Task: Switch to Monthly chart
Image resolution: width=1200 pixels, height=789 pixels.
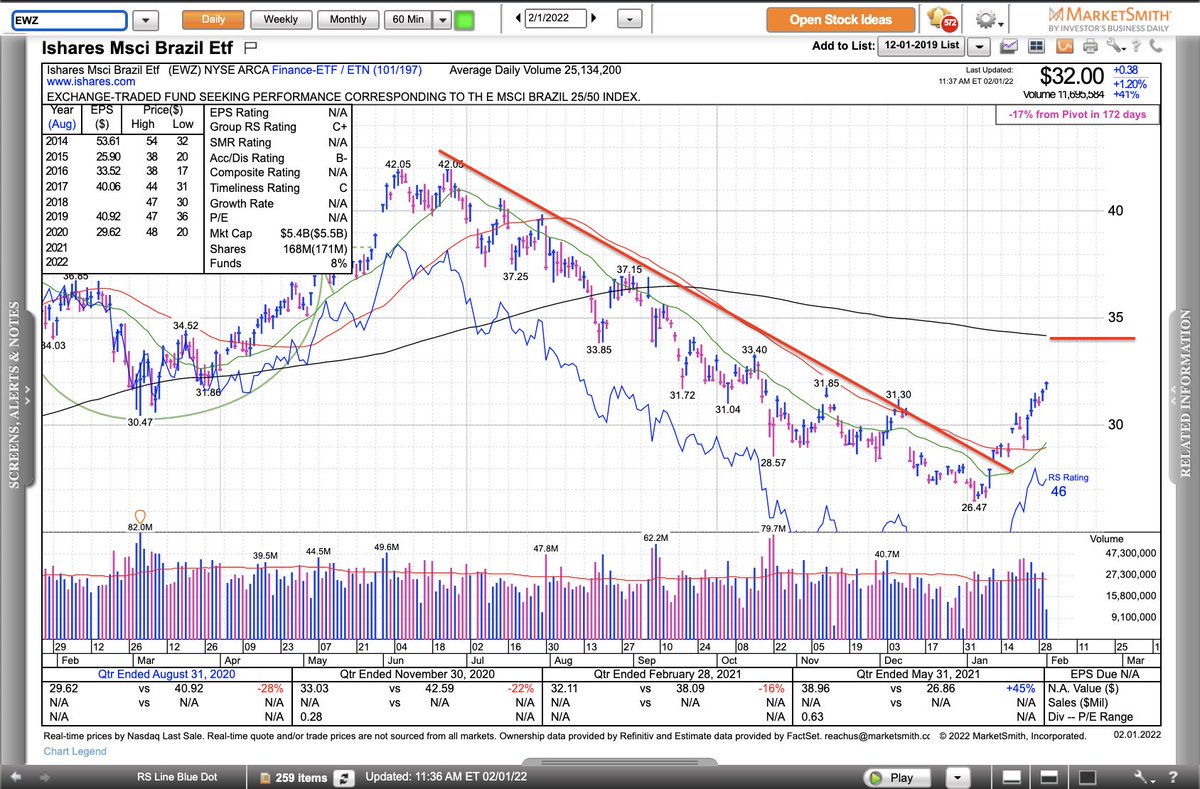Action: coord(348,19)
